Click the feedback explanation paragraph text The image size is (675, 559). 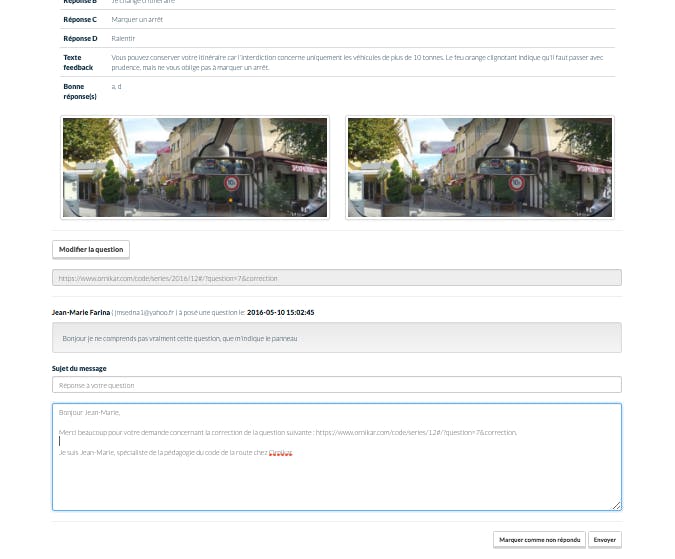[357, 62]
